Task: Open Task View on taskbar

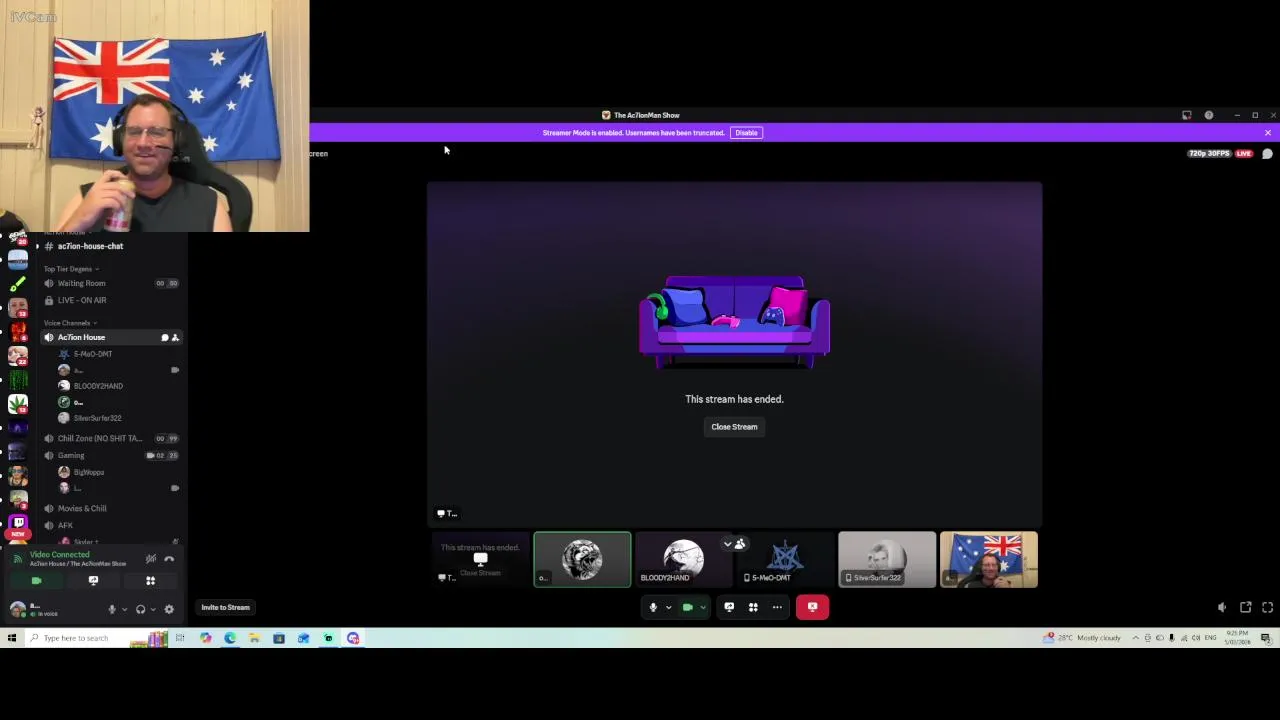Action: click(180, 638)
